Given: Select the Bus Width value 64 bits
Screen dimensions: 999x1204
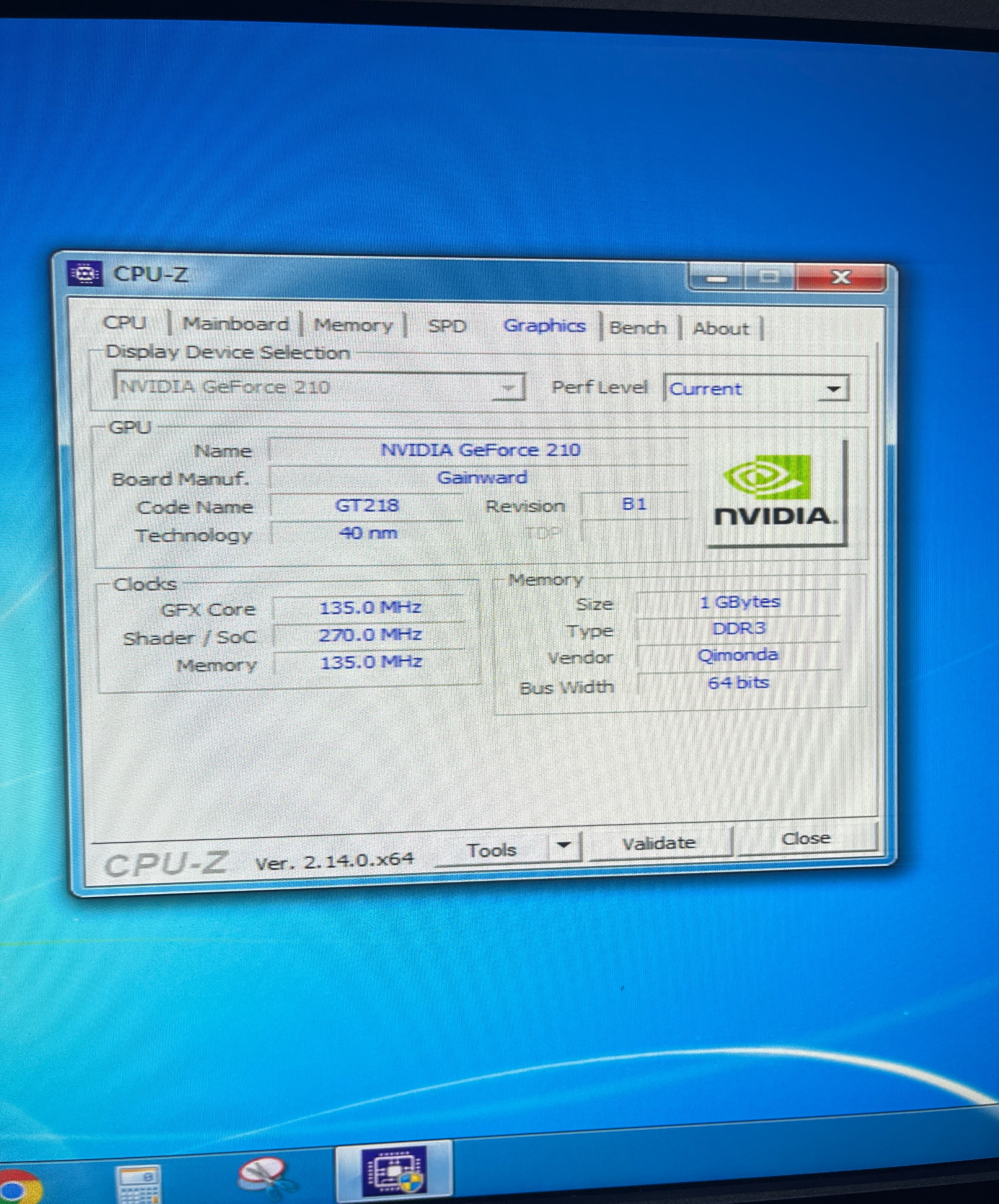Looking at the screenshot, I should tap(738, 683).
